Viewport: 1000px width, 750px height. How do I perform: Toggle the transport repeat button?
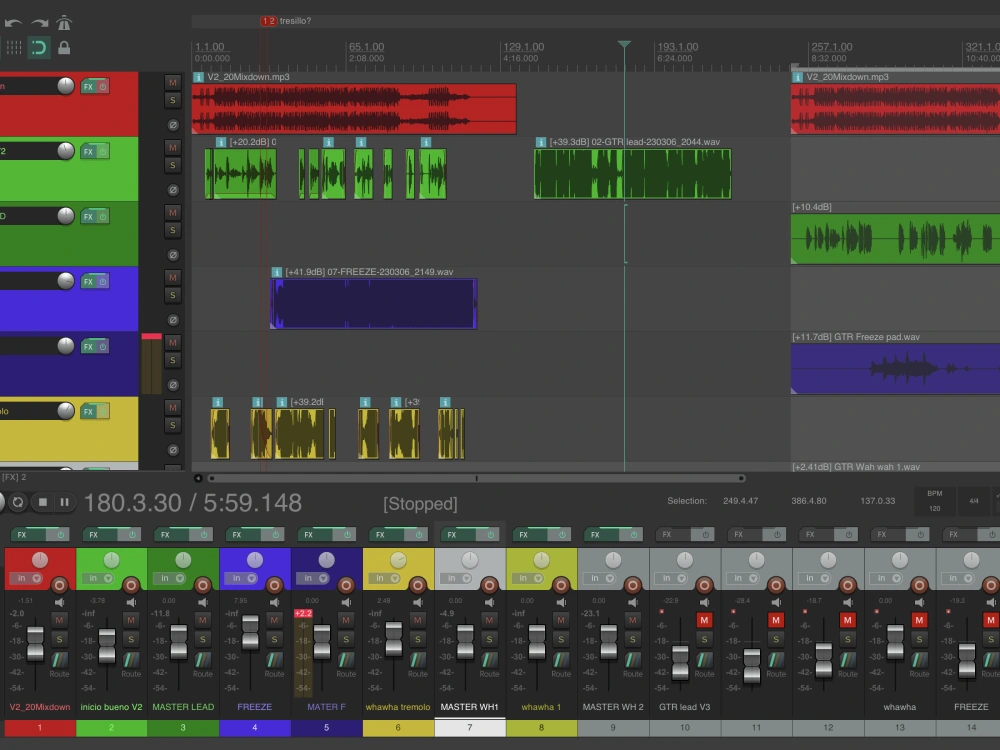click(18, 503)
